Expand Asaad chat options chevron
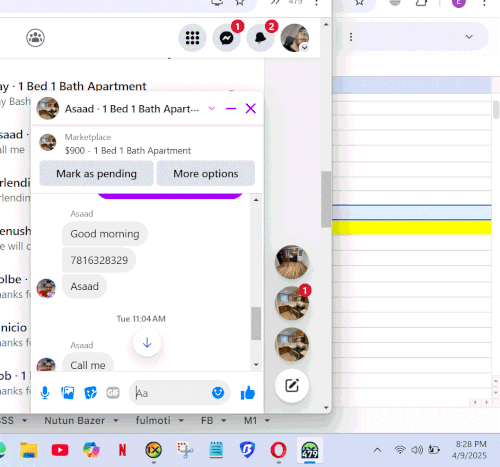The image size is (500, 467). click(x=211, y=108)
